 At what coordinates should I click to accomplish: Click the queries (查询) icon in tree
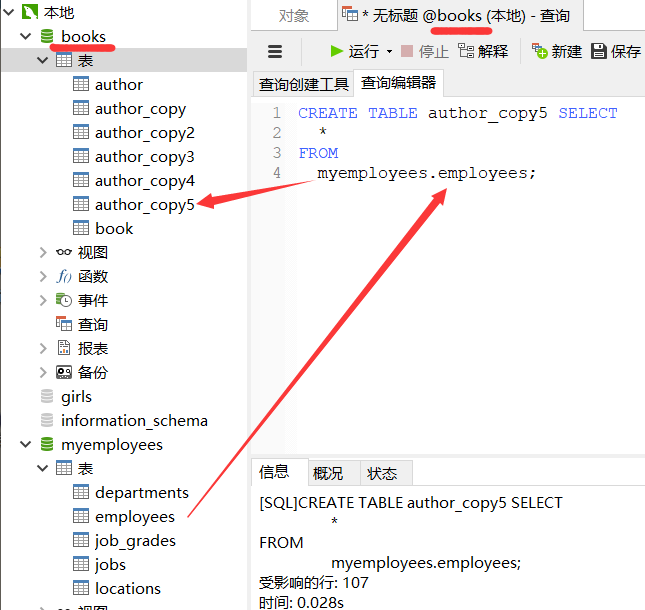64,324
